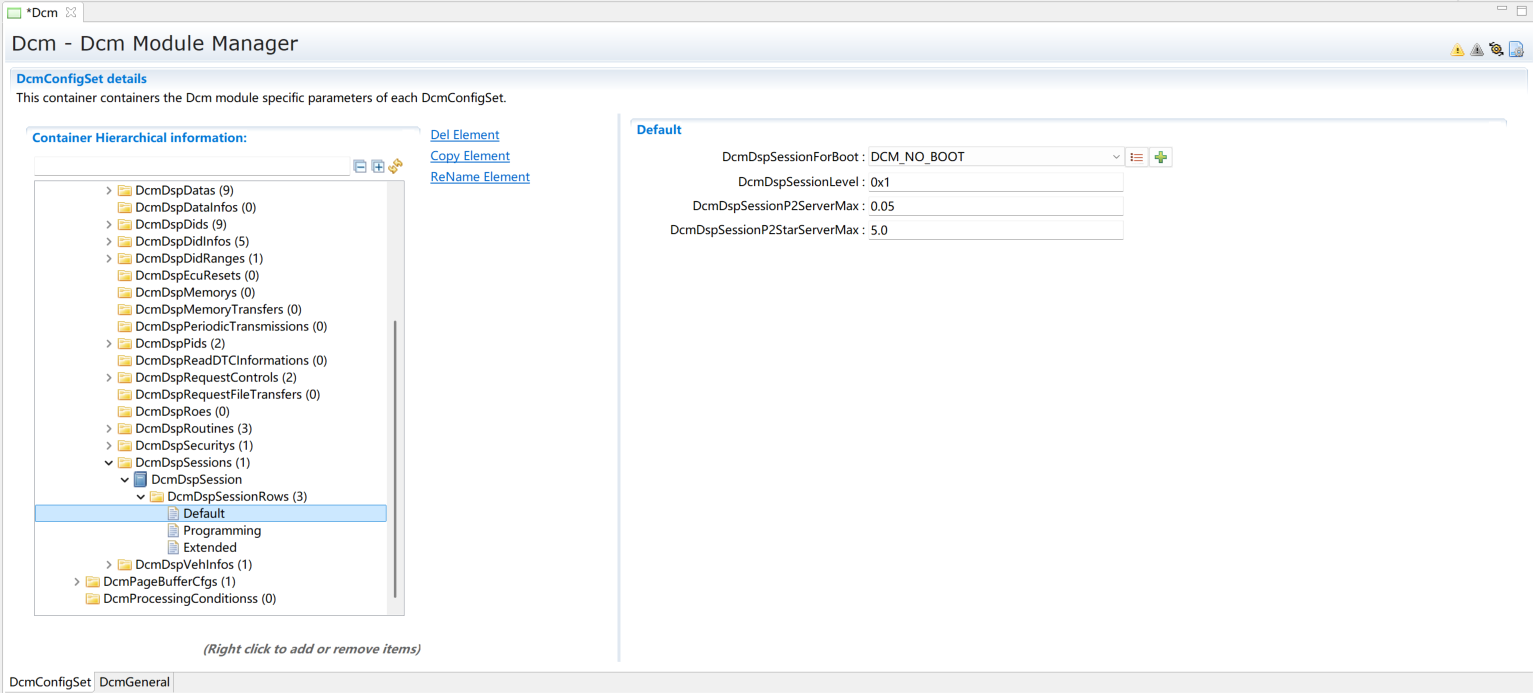The image size is (1533, 693).
Task: Collapse the DcmDspSessionRows node
Action: point(141,497)
